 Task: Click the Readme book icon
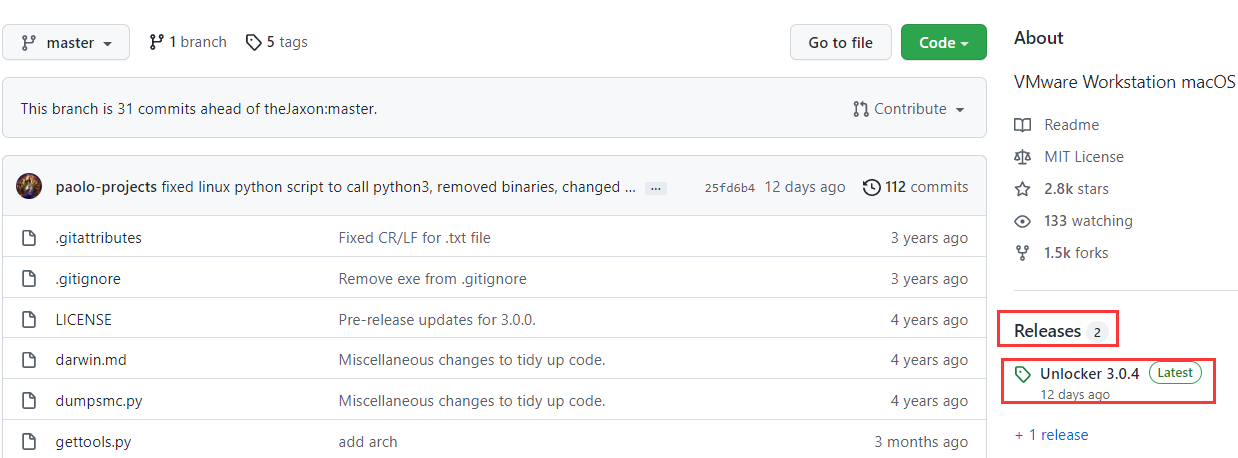pyautogui.click(x=1022, y=125)
